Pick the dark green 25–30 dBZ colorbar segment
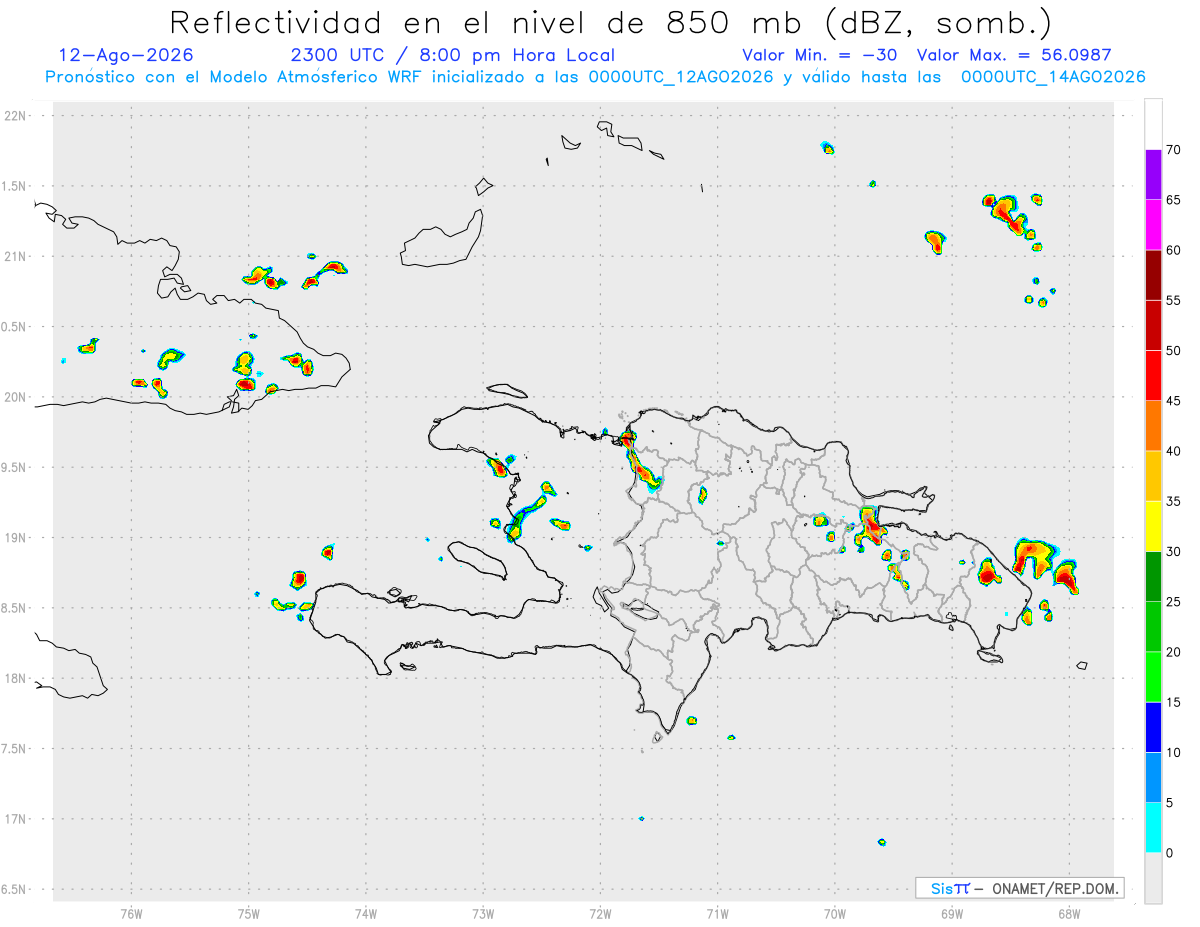Viewport: 1200px width, 927px height. click(x=1153, y=577)
